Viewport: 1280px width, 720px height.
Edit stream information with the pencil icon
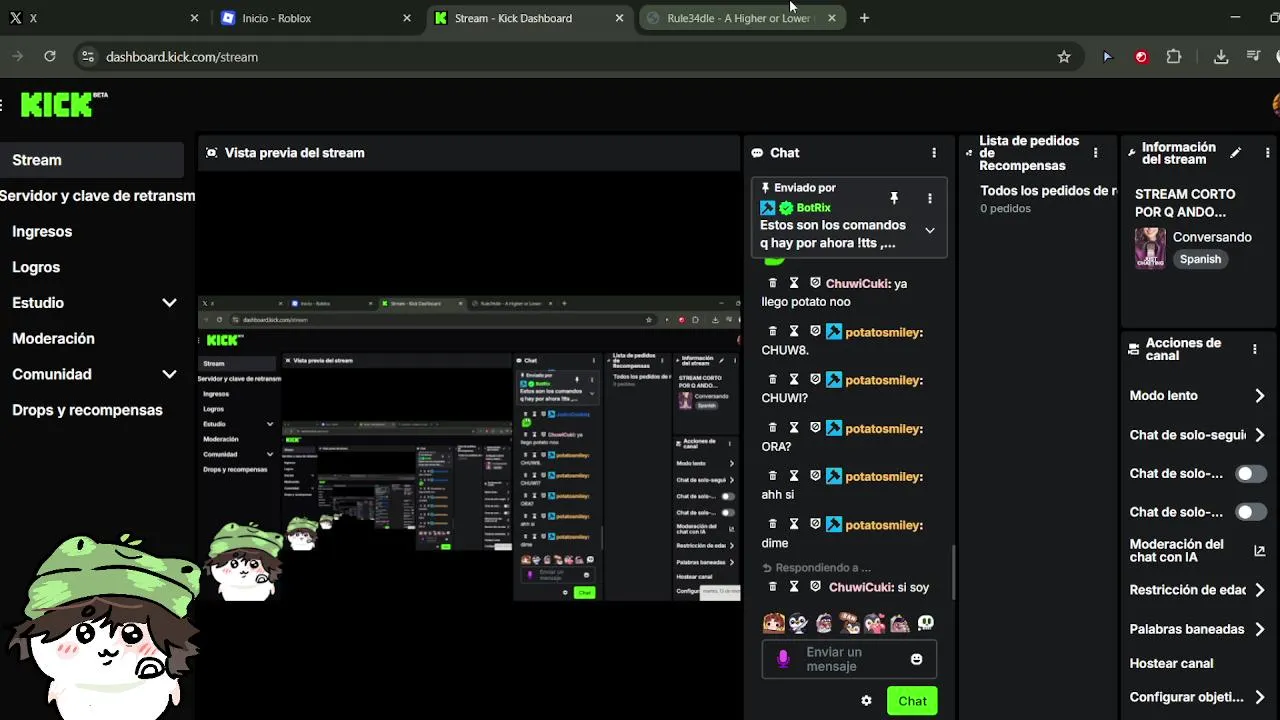(x=1235, y=153)
